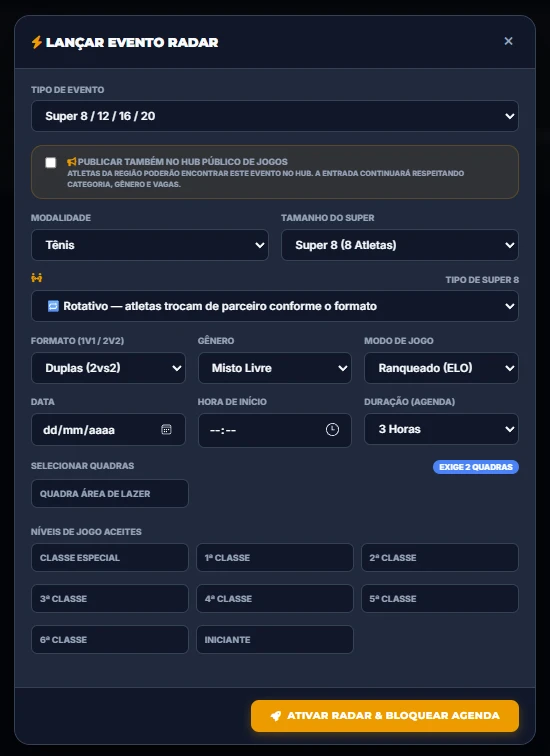This screenshot has width=550, height=756.
Task: Open the Tamanho do Super dropdown
Action: [400, 245]
